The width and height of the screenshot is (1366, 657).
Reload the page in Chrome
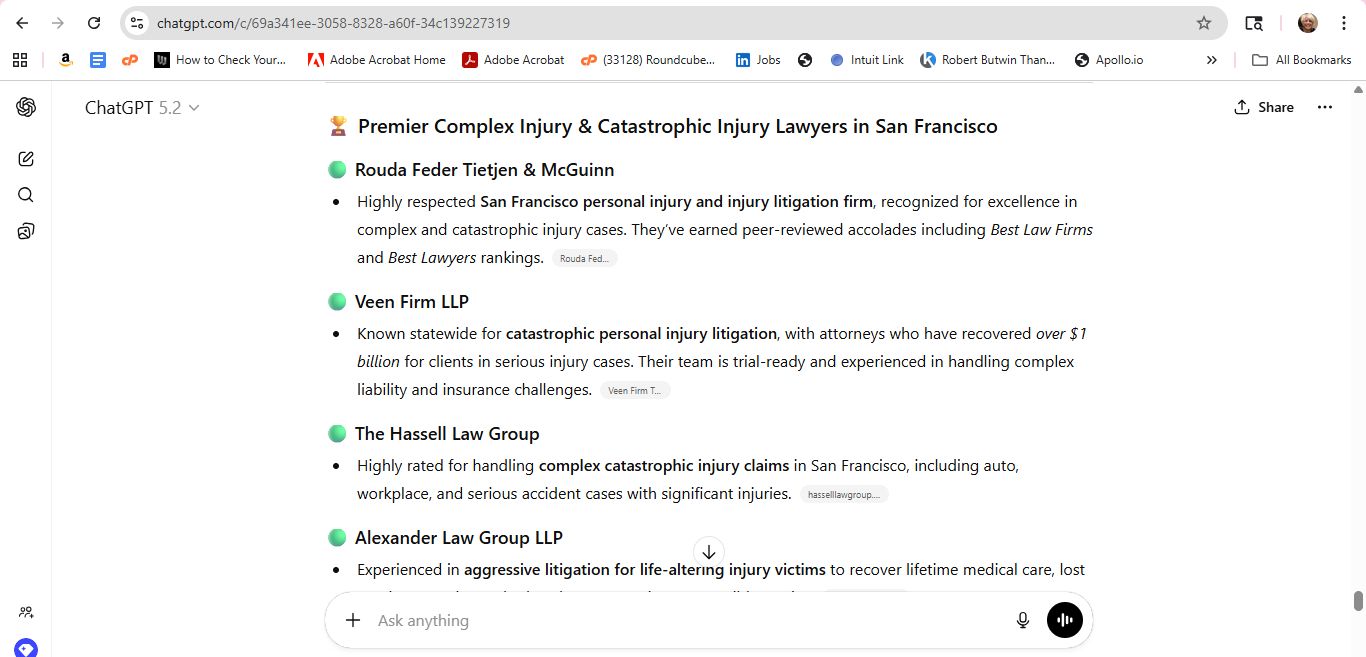coord(94,23)
